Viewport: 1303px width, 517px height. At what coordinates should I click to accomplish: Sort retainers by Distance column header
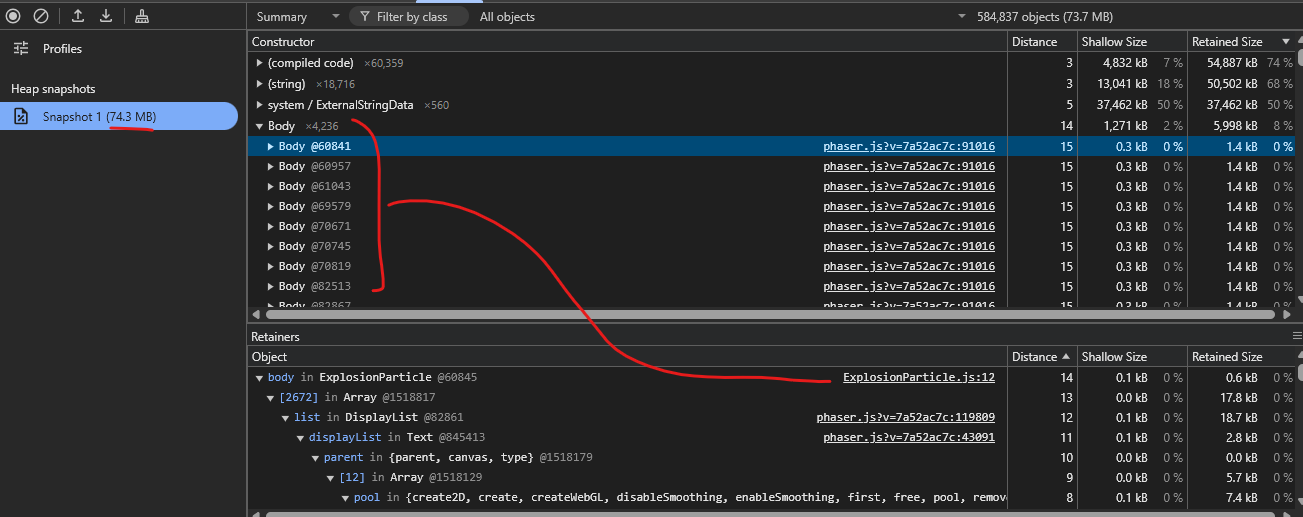[1042, 357]
